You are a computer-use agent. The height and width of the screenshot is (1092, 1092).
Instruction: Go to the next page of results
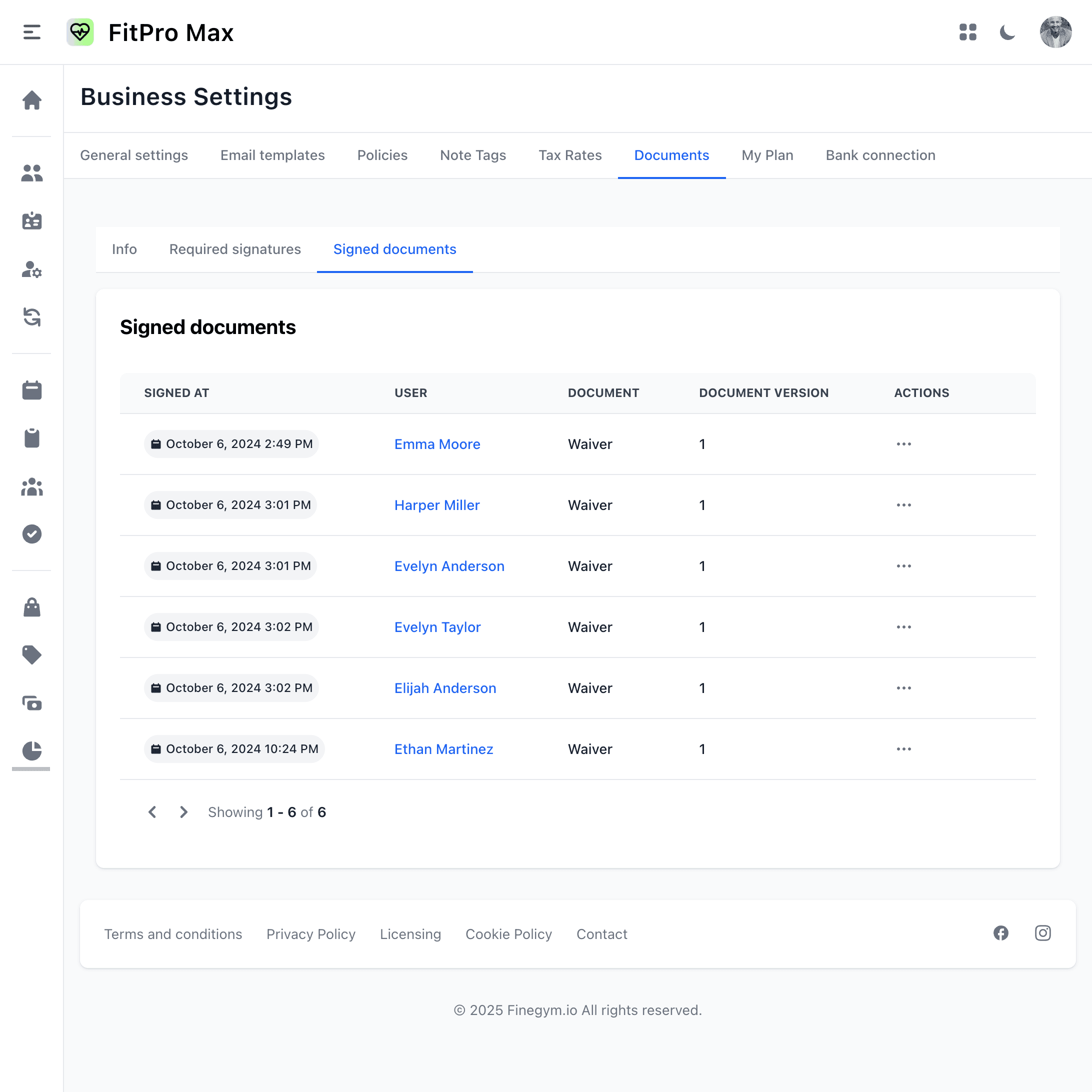(x=183, y=812)
